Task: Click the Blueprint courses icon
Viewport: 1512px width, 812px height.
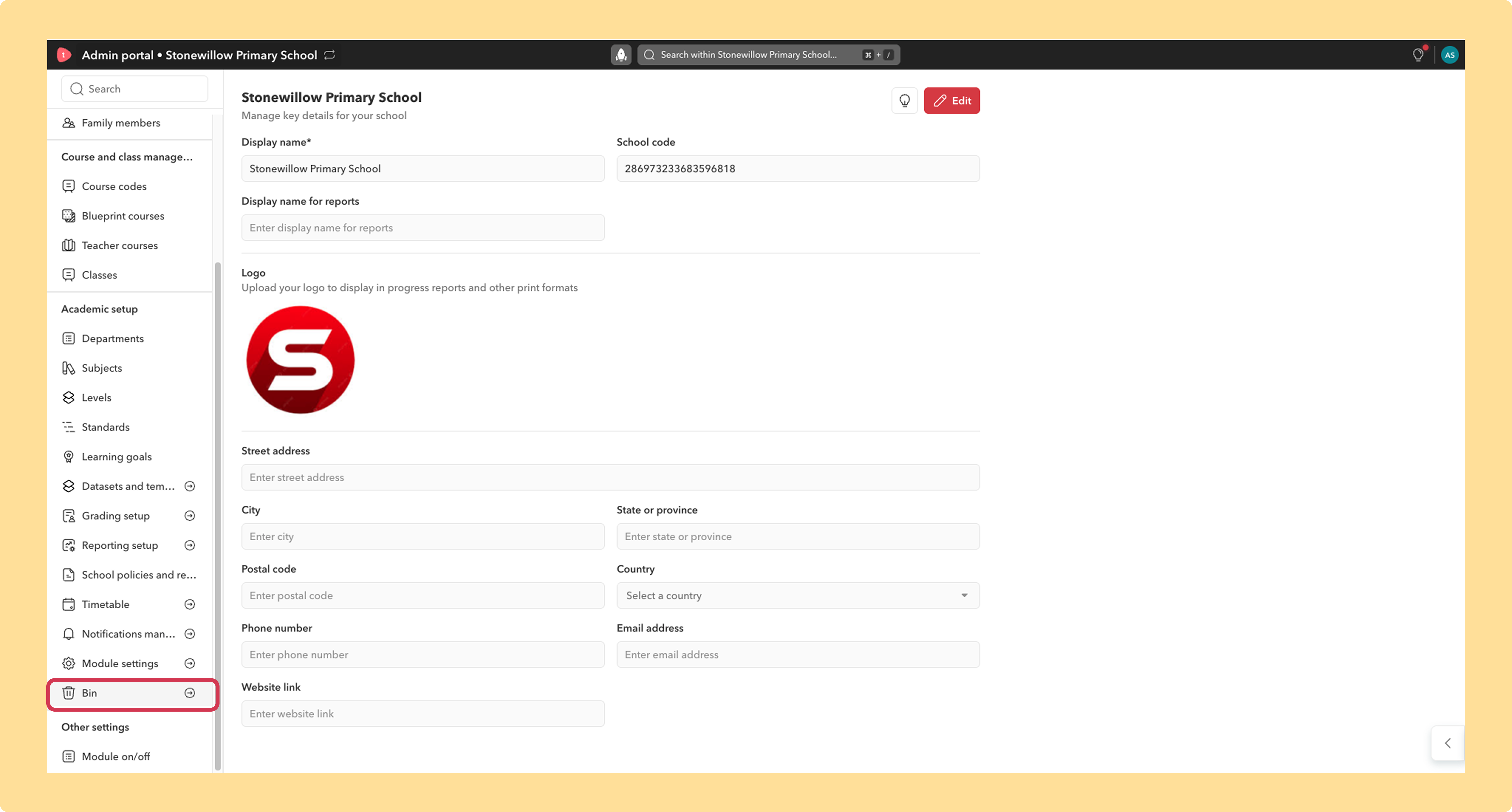Action: [x=69, y=216]
